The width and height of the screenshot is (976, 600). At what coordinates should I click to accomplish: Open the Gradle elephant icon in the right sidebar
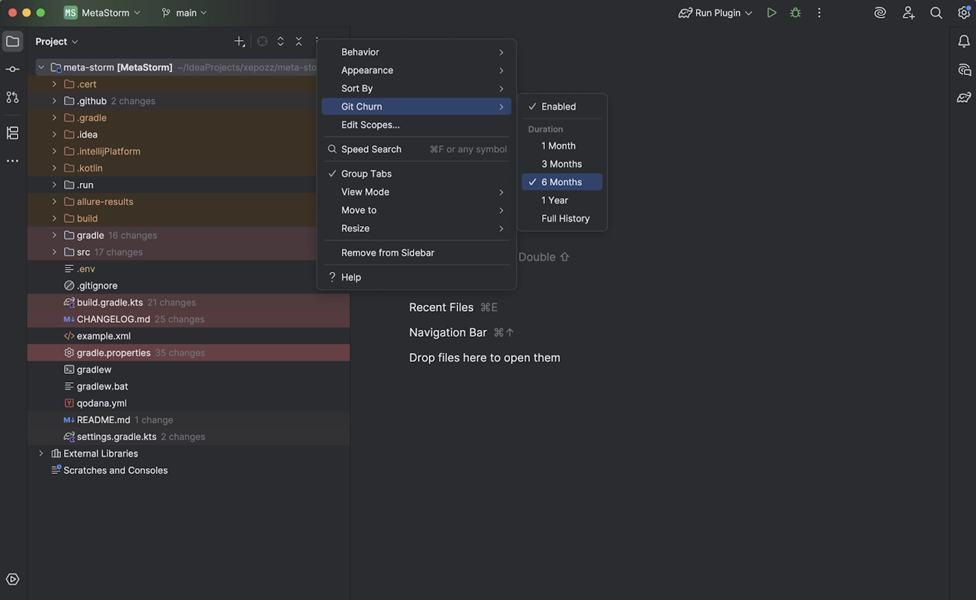(964, 97)
